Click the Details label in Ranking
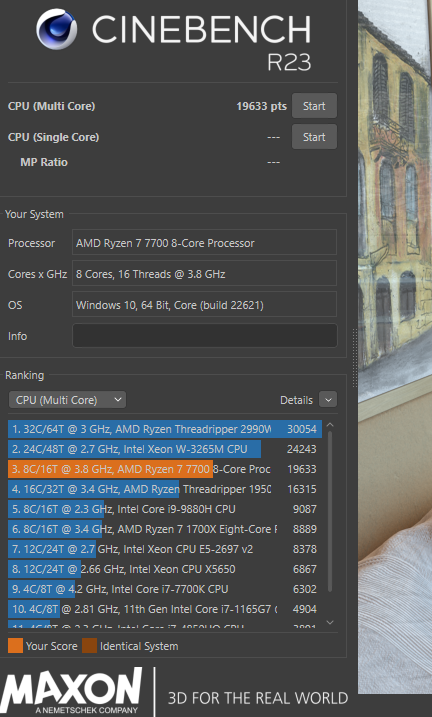The image size is (432, 717). tap(296, 400)
